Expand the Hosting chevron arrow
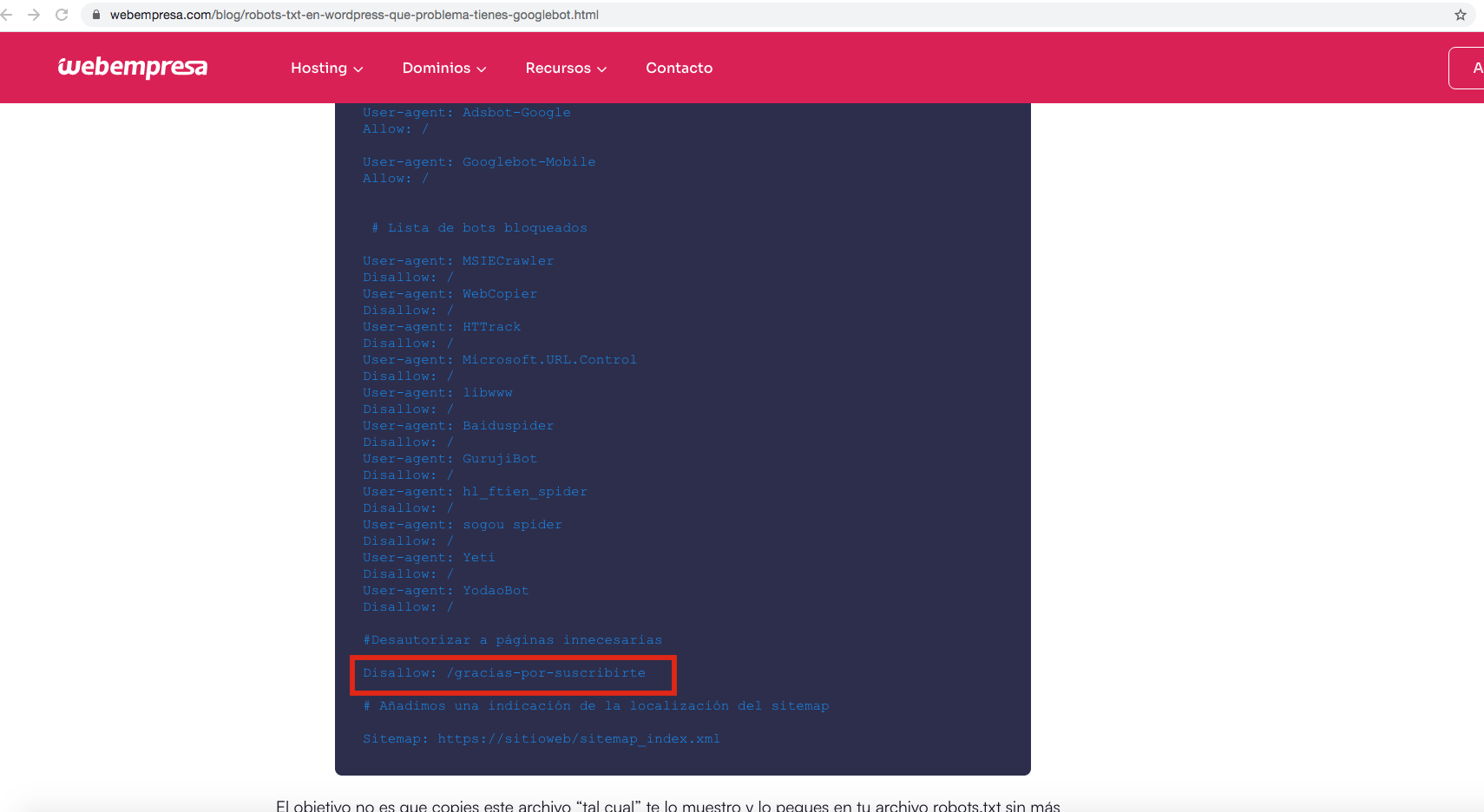 (358, 69)
